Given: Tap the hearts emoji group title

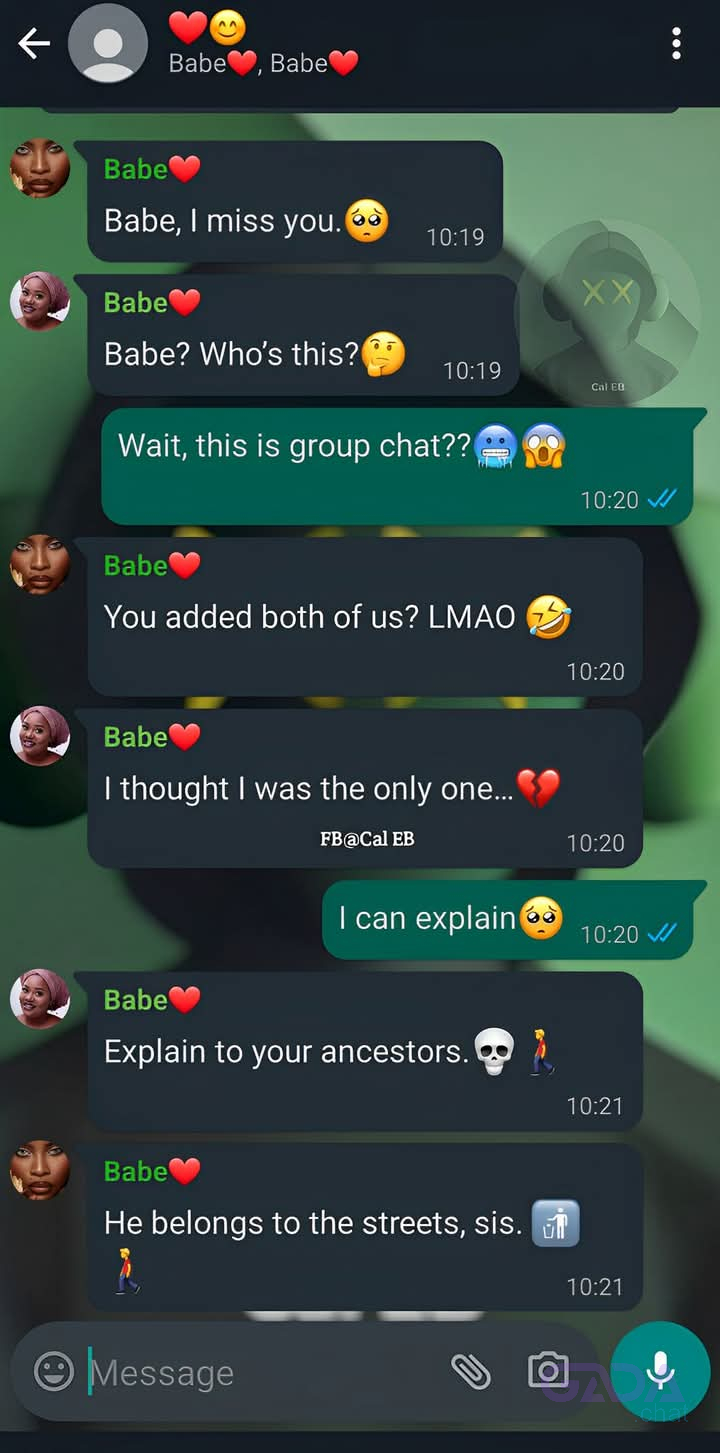Looking at the screenshot, I should pyautogui.click(x=207, y=28).
